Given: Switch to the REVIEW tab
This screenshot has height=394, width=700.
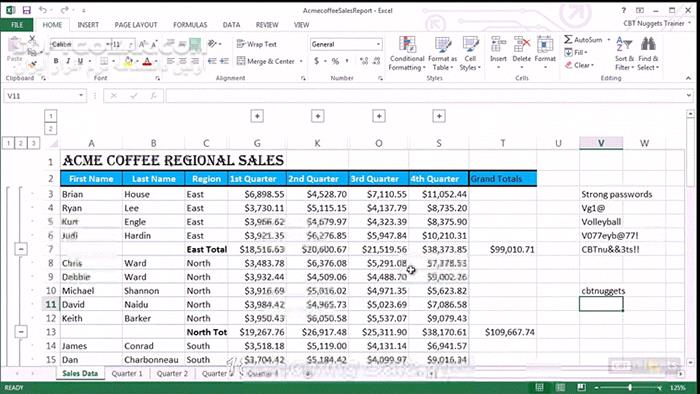Looking at the screenshot, I should pyautogui.click(x=267, y=25).
